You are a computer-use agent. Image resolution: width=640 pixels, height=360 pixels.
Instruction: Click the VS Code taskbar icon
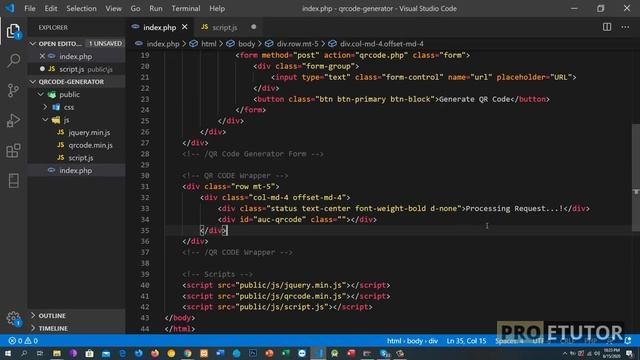pyautogui.click(x=318, y=353)
